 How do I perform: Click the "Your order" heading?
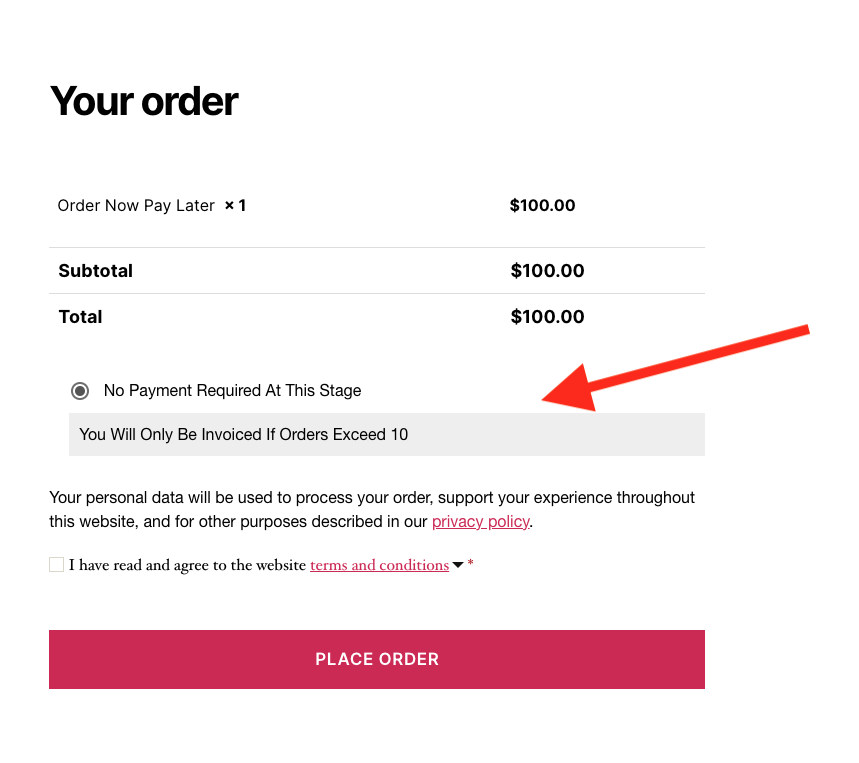point(144,101)
